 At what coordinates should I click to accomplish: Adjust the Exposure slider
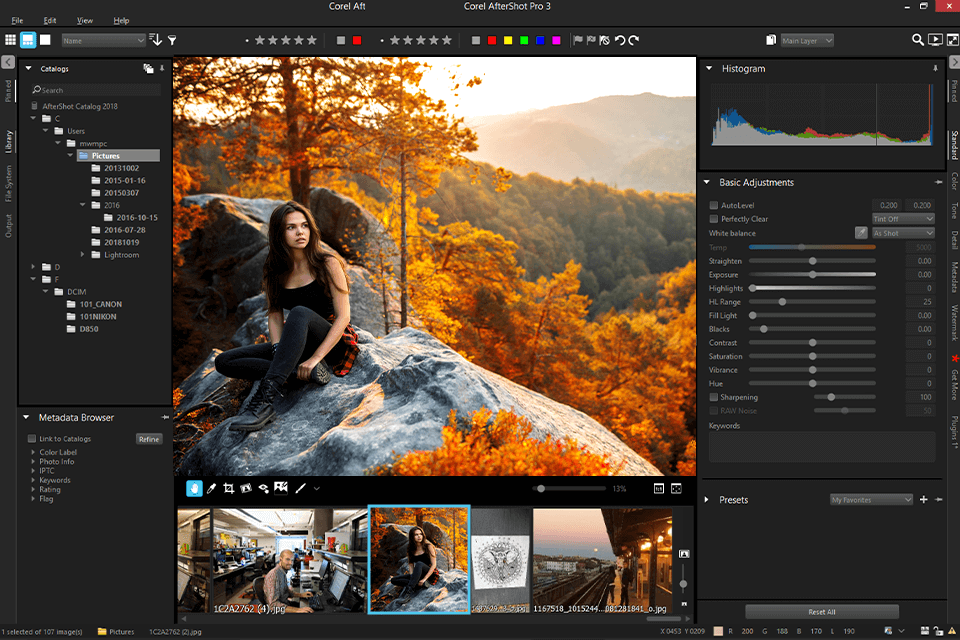pyautogui.click(x=812, y=274)
